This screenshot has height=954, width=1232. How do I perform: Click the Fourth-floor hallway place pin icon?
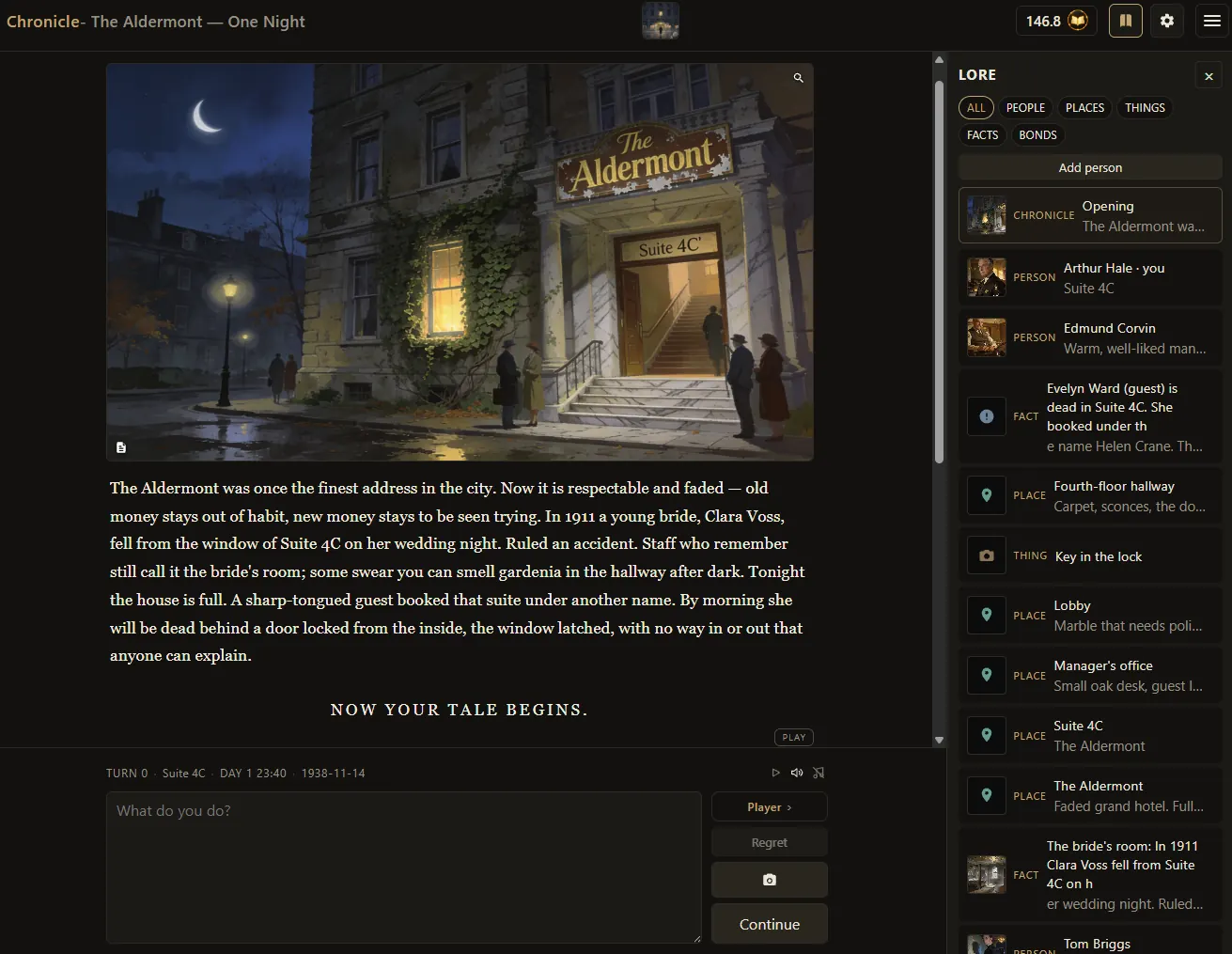point(987,495)
